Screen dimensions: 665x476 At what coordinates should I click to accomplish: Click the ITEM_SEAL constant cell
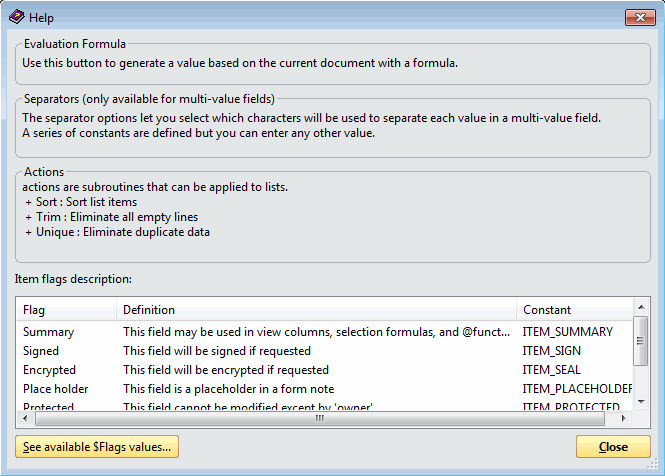tap(552, 370)
